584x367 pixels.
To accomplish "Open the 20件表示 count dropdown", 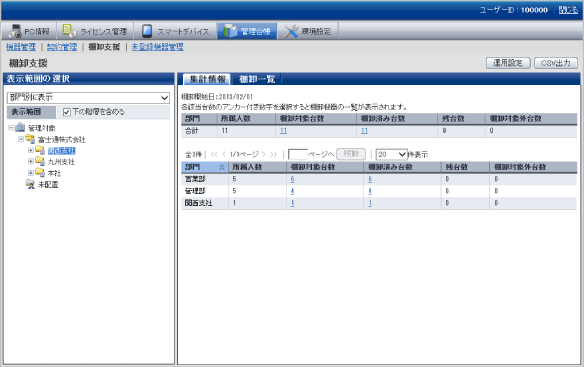I will 391,154.
